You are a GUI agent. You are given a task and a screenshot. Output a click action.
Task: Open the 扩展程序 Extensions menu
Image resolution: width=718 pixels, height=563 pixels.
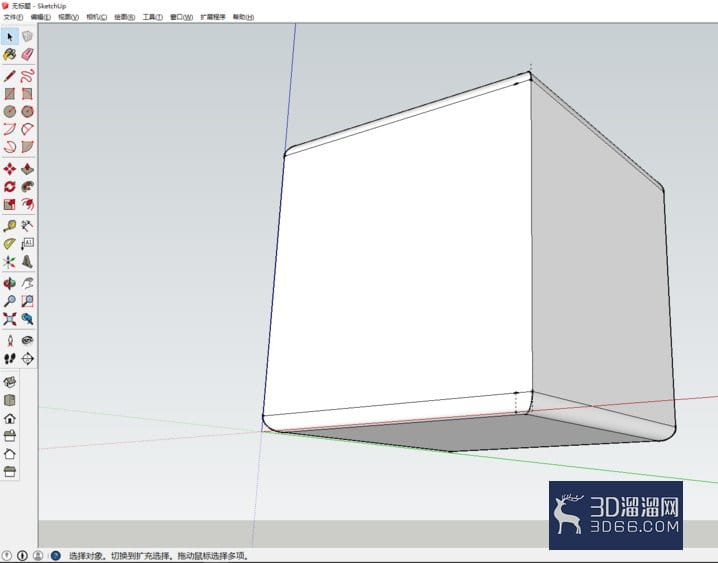213,17
